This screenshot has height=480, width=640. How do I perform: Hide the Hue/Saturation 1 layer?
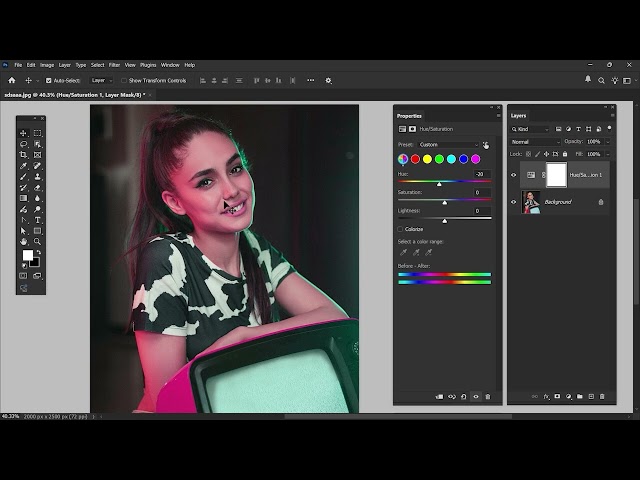(514, 175)
